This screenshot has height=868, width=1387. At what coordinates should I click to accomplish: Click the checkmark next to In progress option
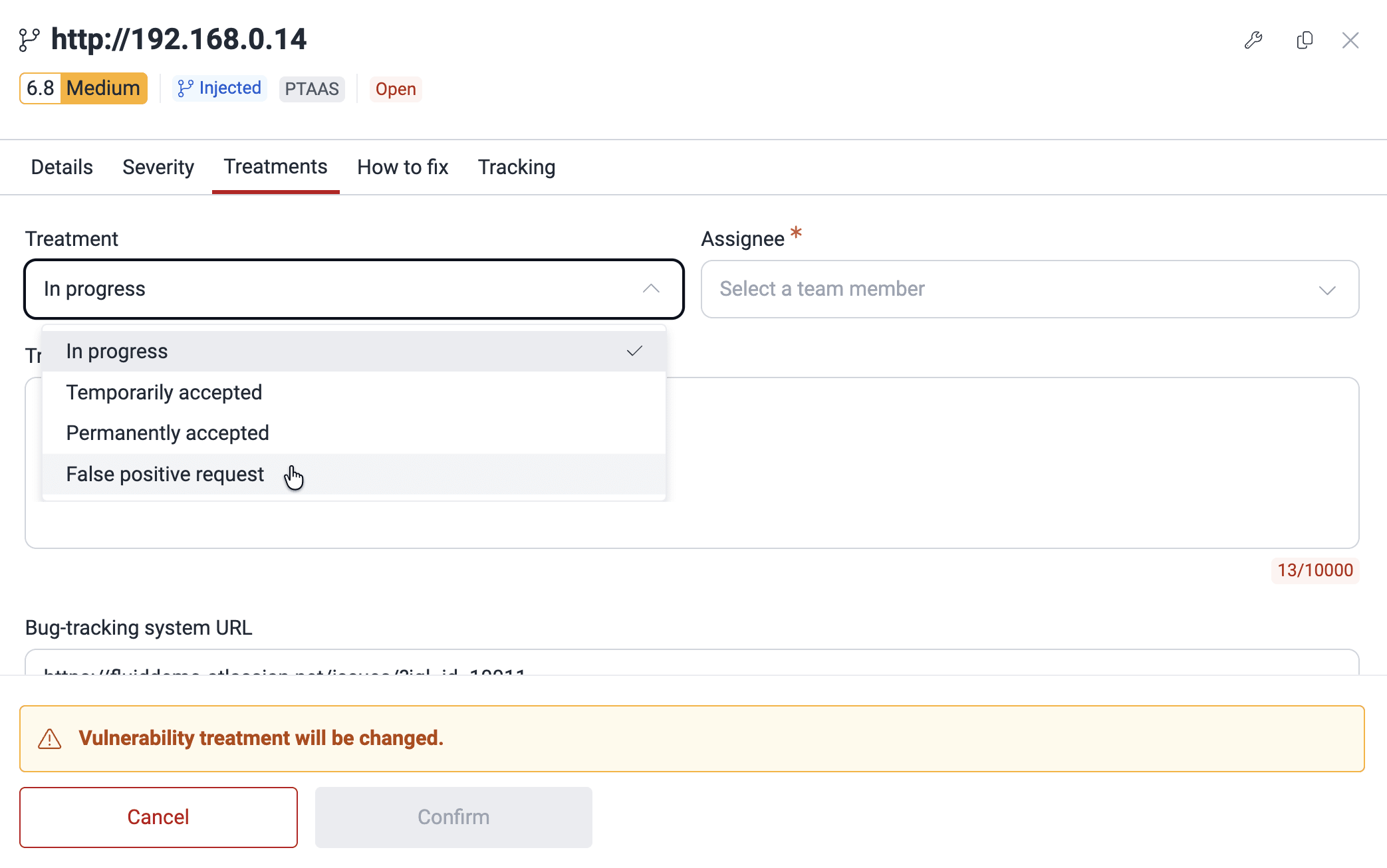tap(634, 351)
